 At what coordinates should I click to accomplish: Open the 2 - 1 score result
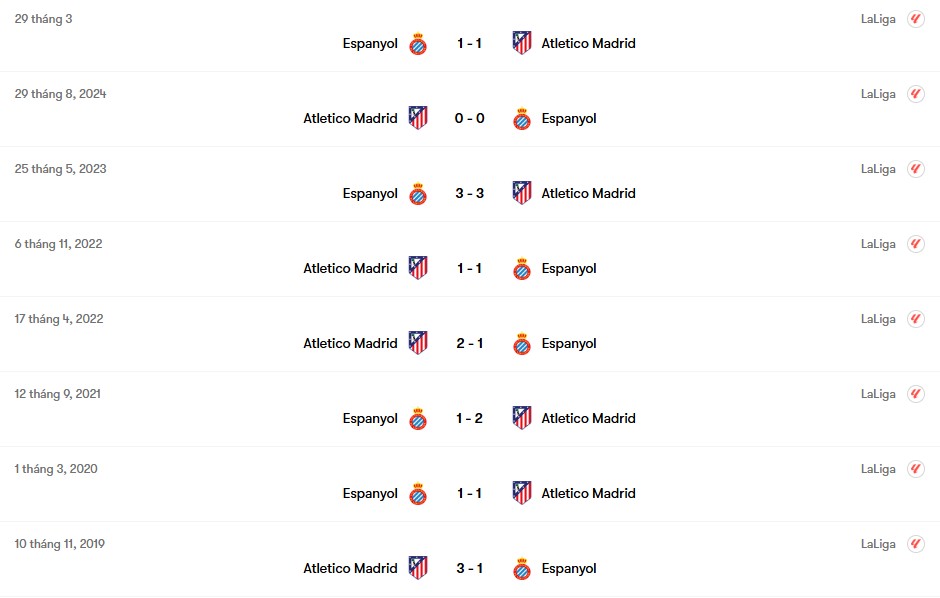tap(469, 343)
